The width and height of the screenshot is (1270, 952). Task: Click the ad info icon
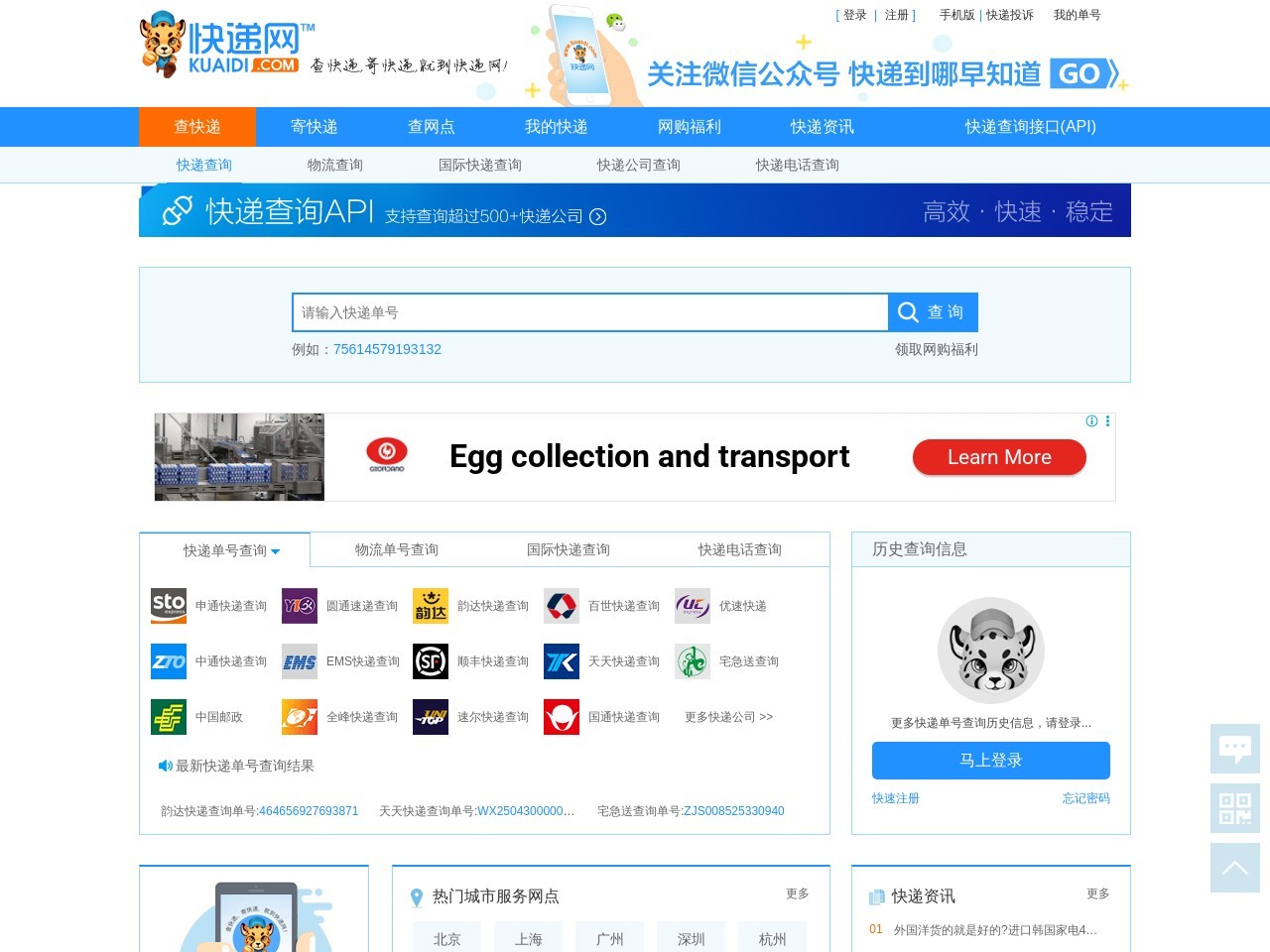coord(1091,421)
